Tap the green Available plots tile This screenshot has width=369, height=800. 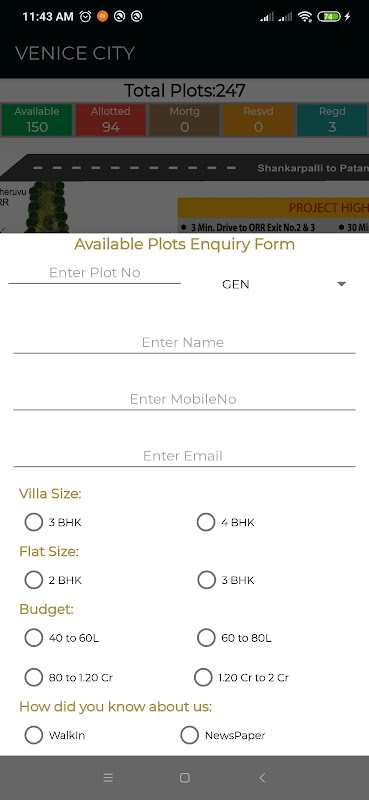pos(37,119)
